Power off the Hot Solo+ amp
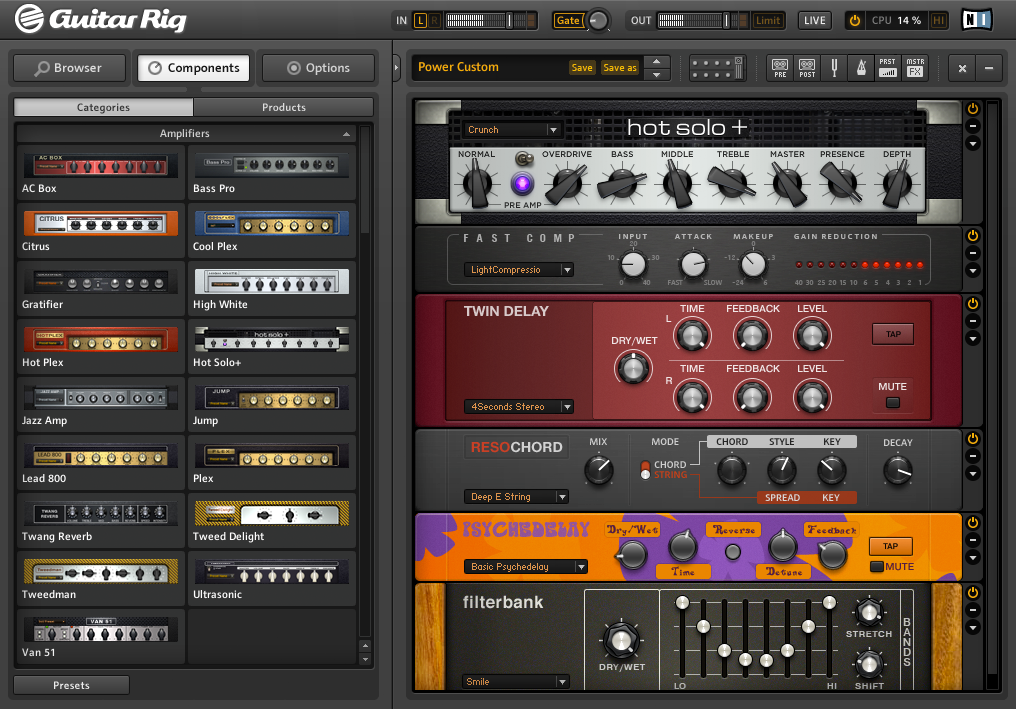The image size is (1016, 709). pos(973,108)
